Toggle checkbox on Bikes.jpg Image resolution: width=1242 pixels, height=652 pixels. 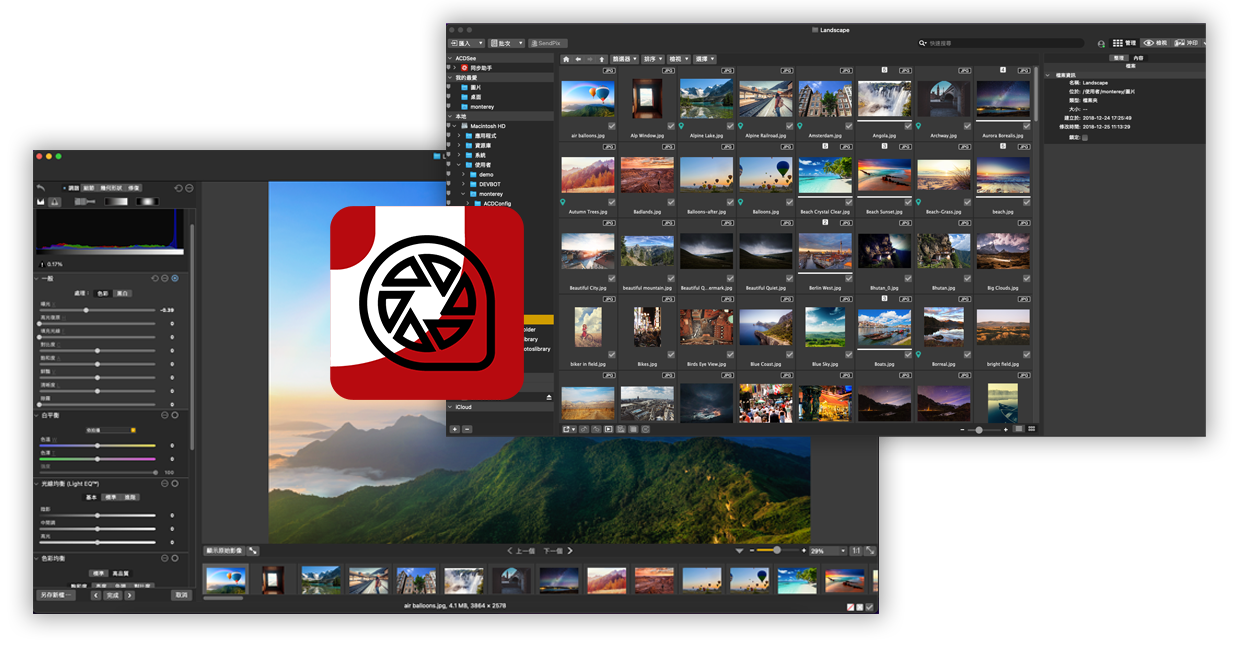pos(670,355)
